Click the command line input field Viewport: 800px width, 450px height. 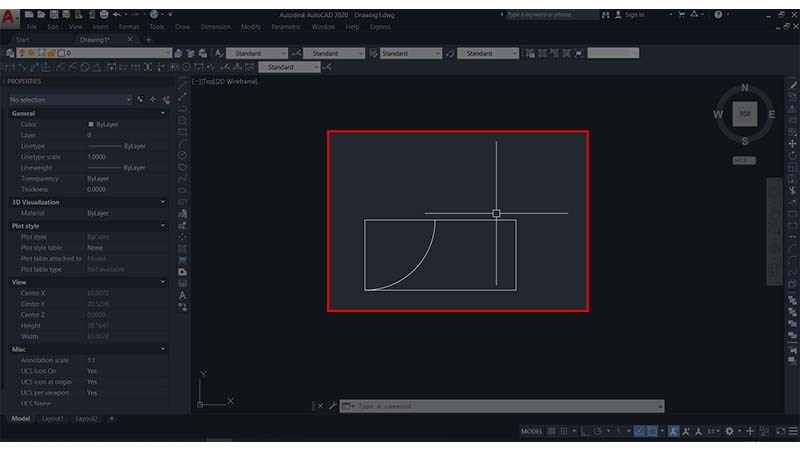(x=500, y=406)
